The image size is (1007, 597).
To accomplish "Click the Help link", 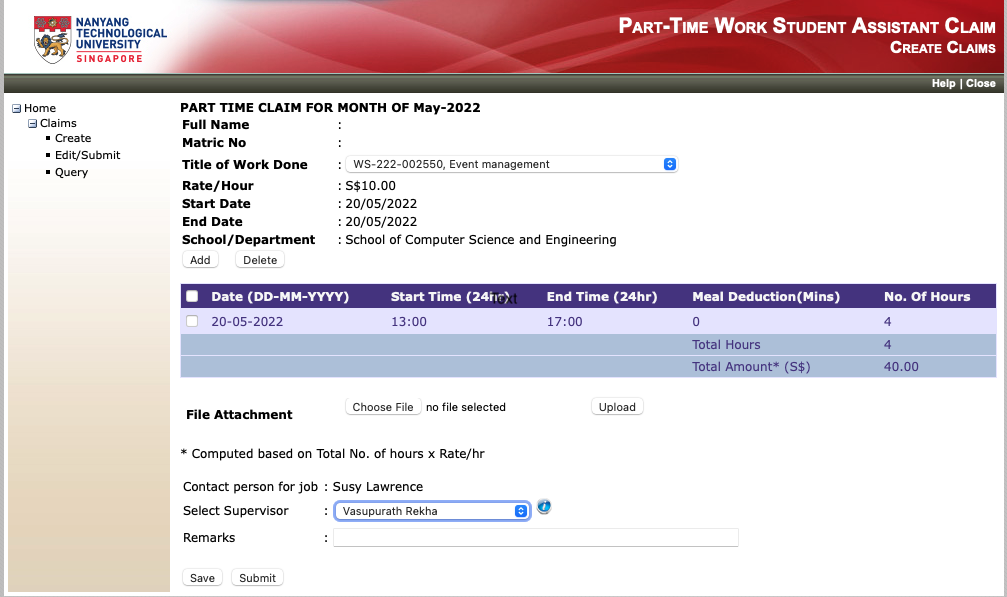I will [943, 84].
